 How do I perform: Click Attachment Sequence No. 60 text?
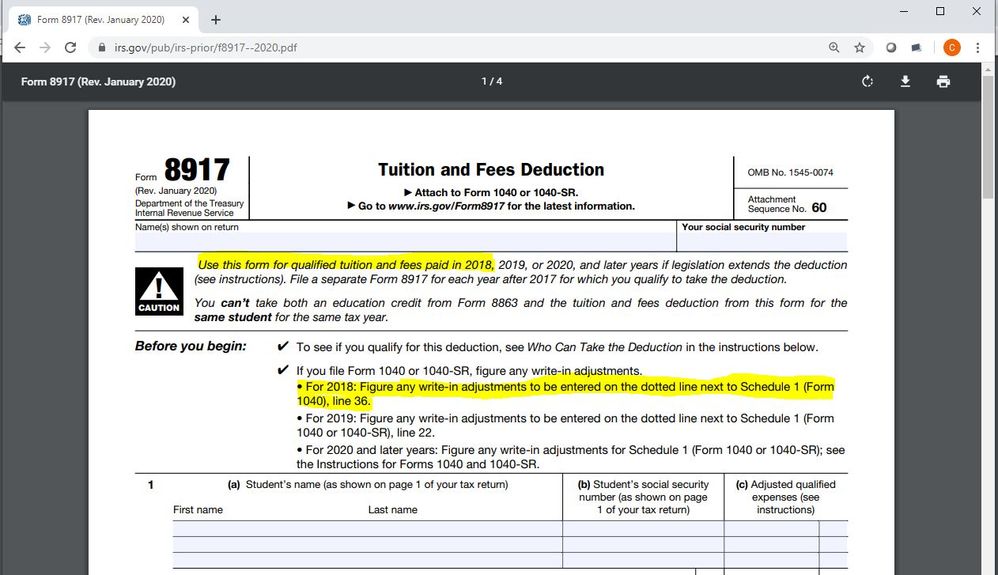787,204
